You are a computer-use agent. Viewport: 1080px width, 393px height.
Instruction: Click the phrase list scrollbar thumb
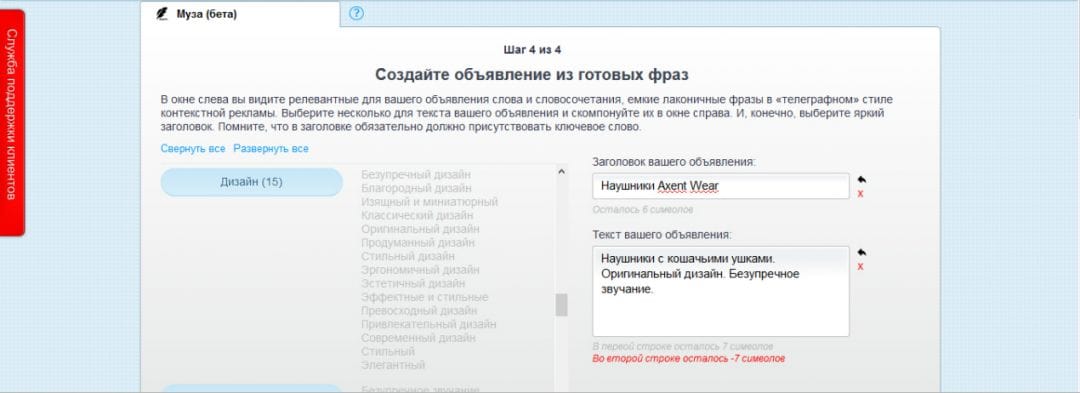[x=561, y=305]
